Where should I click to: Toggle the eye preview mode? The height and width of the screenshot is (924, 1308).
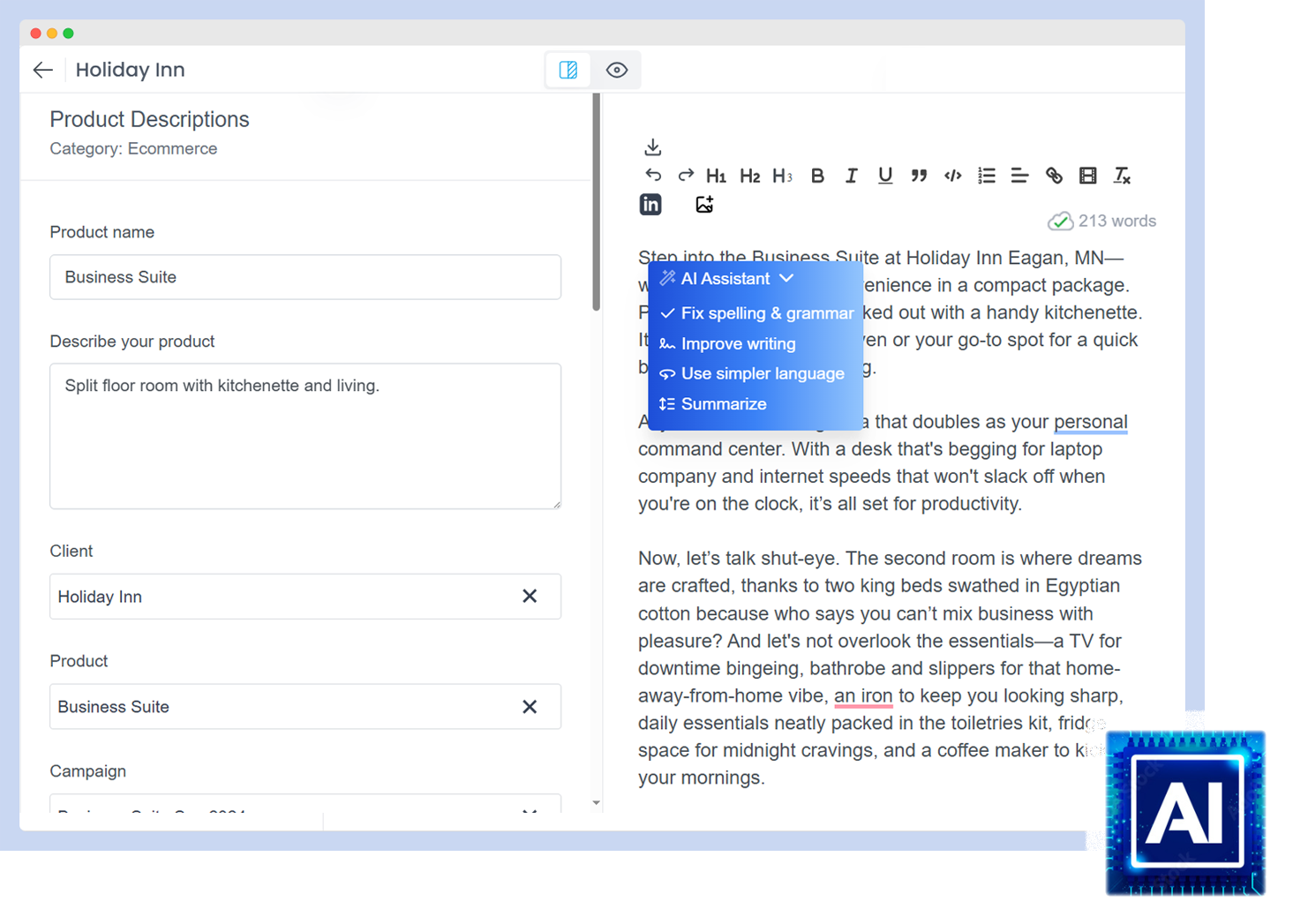click(x=617, y=70)
